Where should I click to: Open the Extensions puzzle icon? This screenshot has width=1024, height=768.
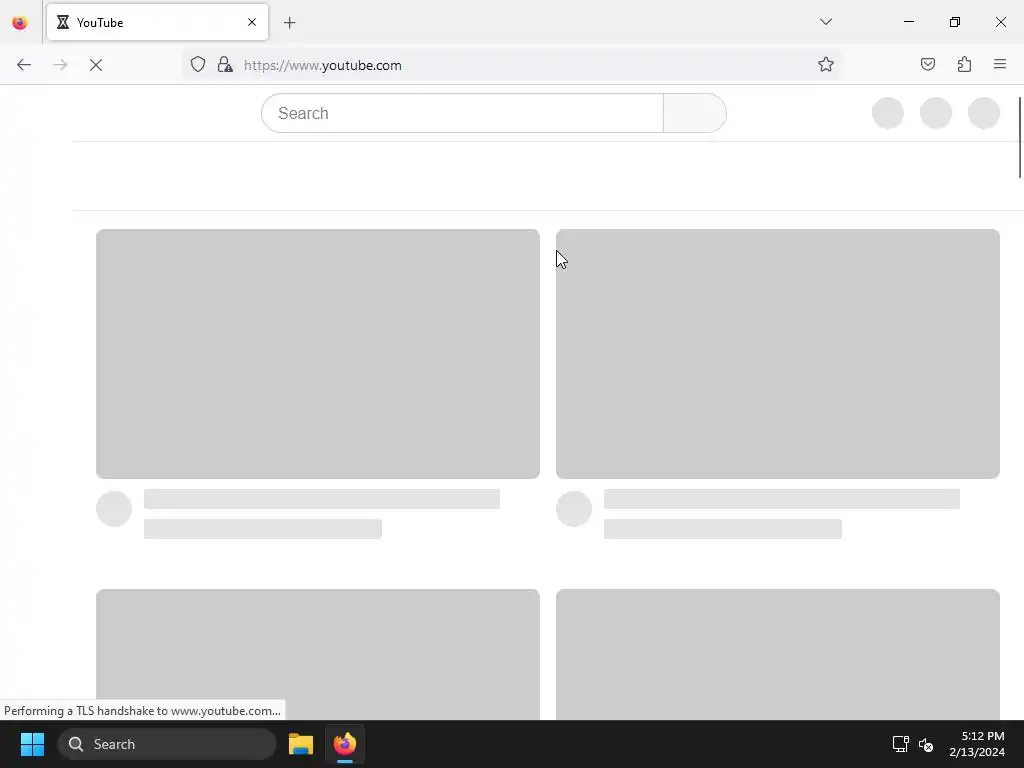(x=965, y=64)
